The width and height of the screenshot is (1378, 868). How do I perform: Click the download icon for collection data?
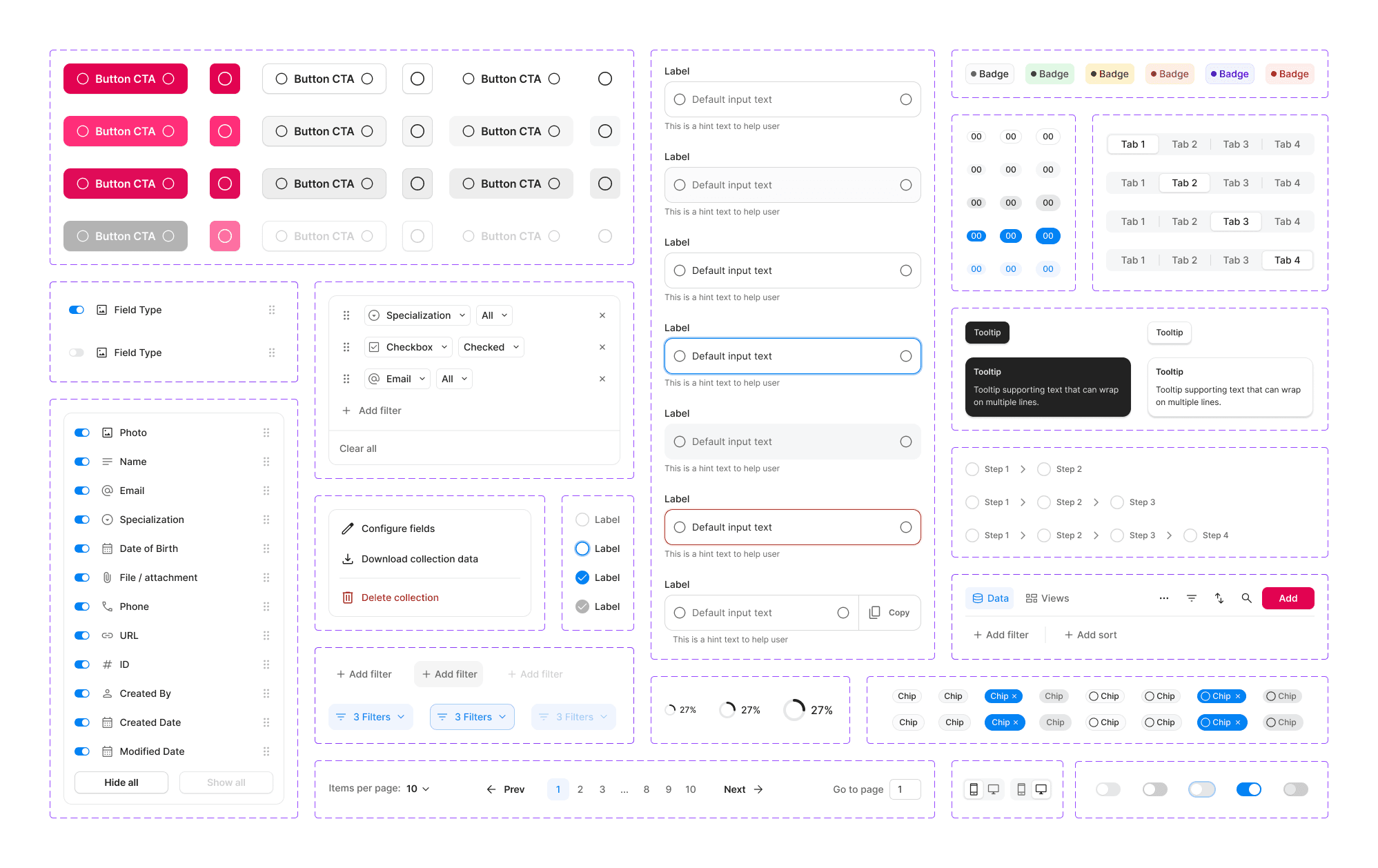pyautogui.click(x=348, y=559)
